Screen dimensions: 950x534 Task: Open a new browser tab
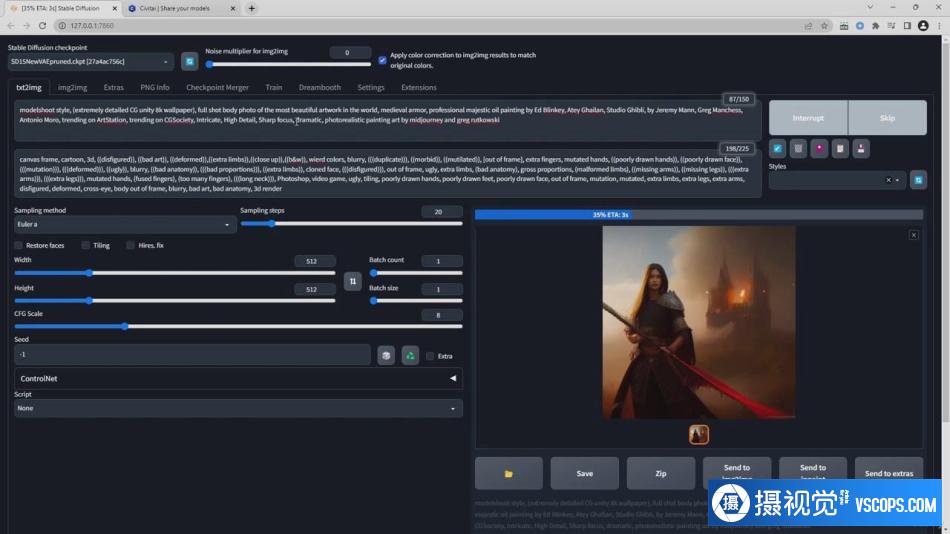tap(251, 8)
